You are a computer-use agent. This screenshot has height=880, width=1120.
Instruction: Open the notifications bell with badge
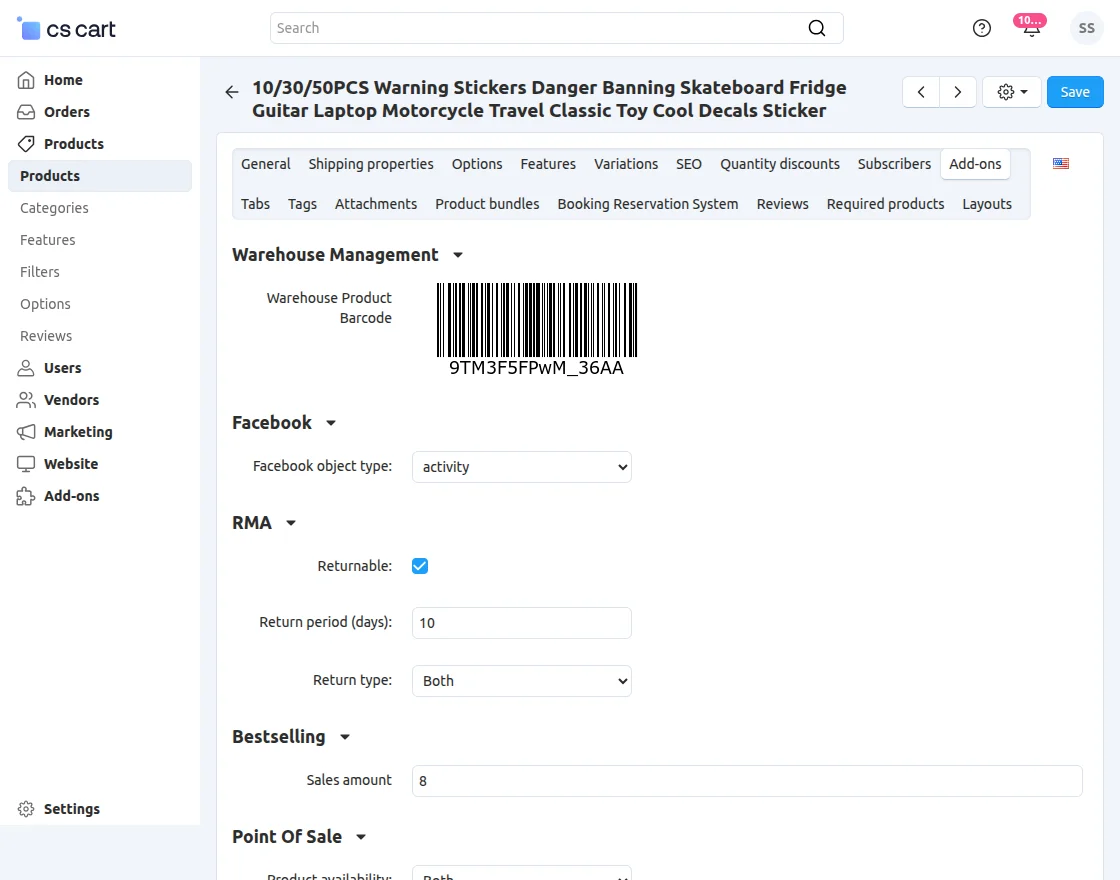click(1030, 28)
